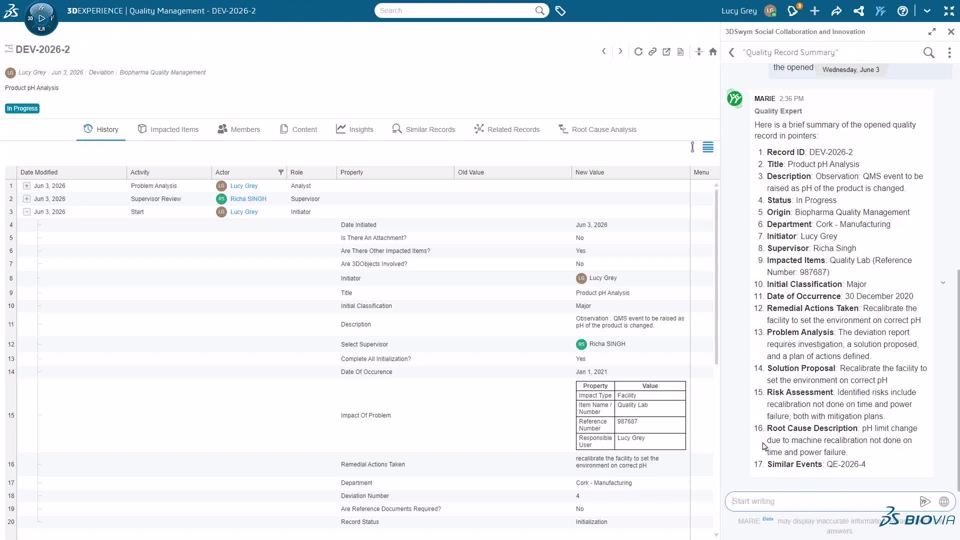Open Richa SINGH actor link
This screenshot has height=540, width=960.
click(x=248, y=199)
